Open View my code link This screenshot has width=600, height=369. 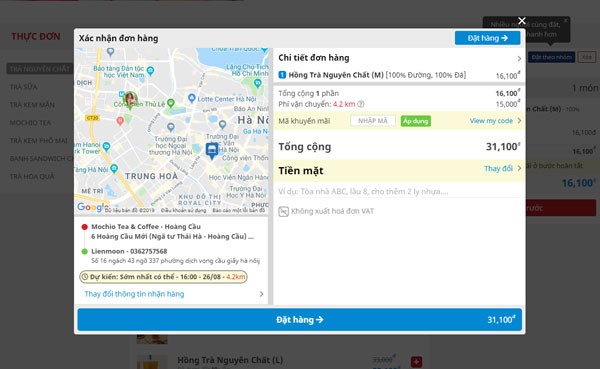(x=491, y=121)
